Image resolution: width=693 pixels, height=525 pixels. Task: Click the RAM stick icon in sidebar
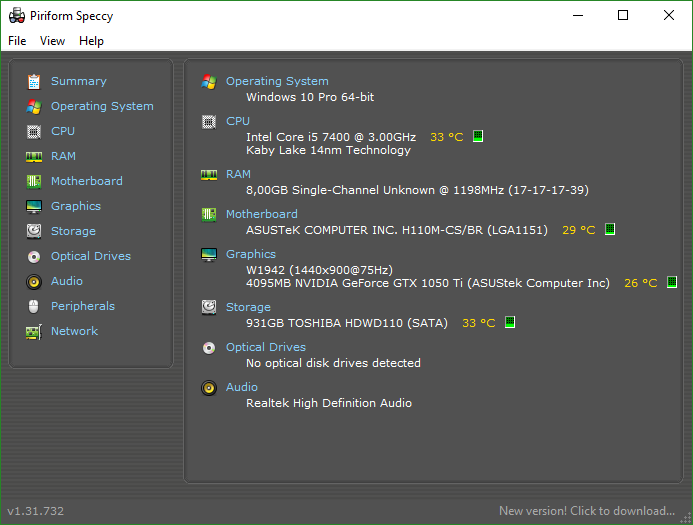pos(34,157)
